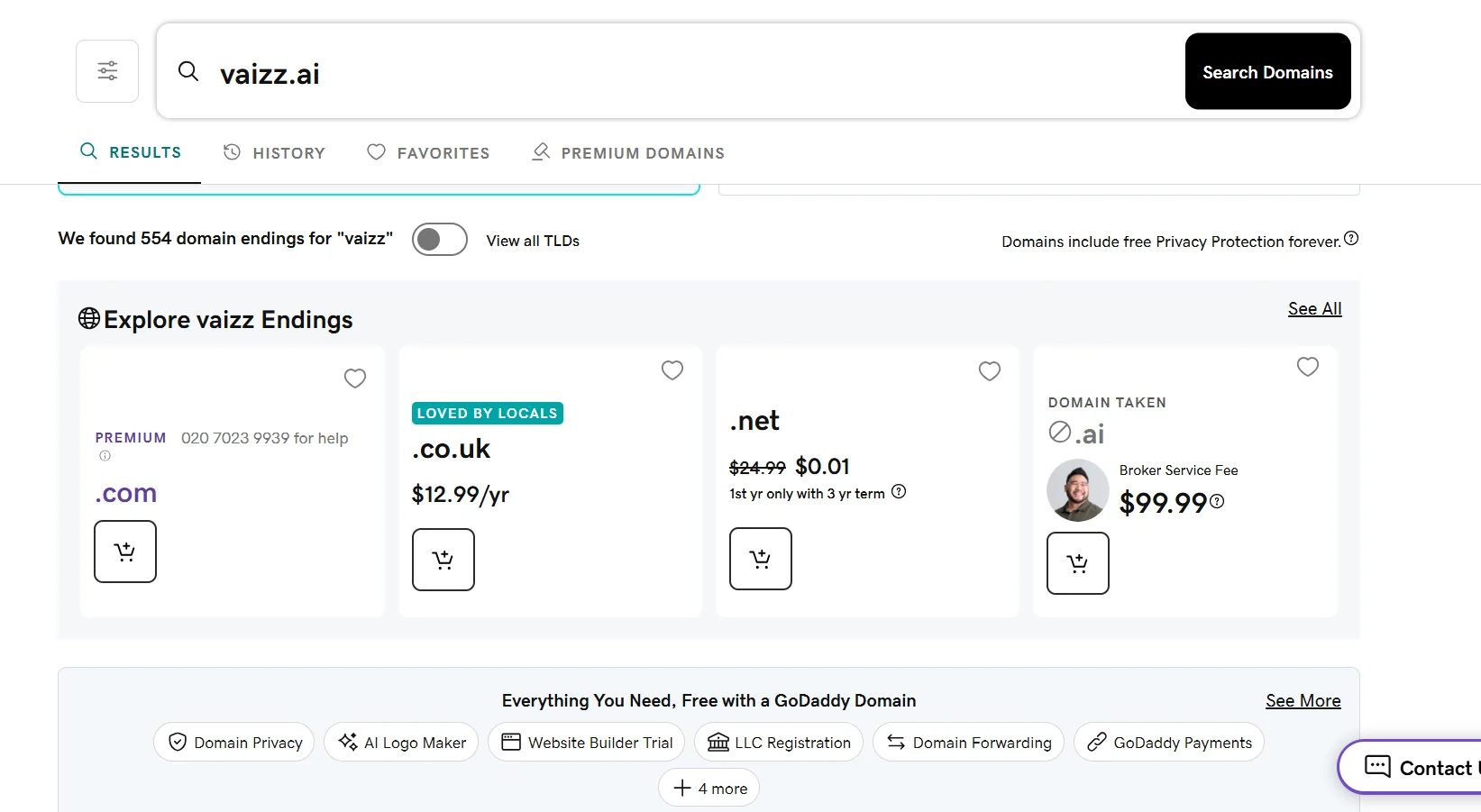Click the $0.01 discounted price
This screenshot has width=1481, height=812.
[x=823, y=466]
